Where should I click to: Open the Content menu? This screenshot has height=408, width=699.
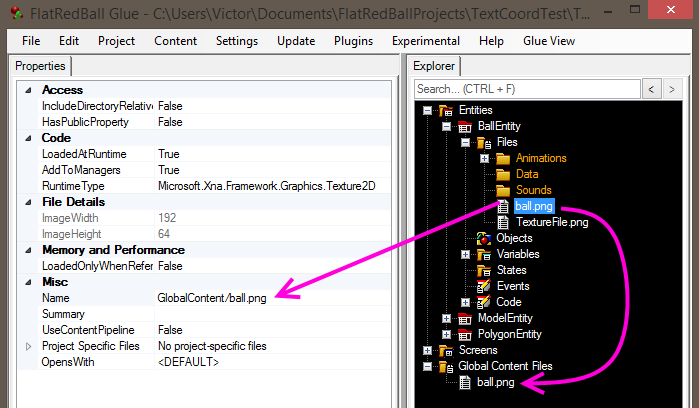point(175,41)
